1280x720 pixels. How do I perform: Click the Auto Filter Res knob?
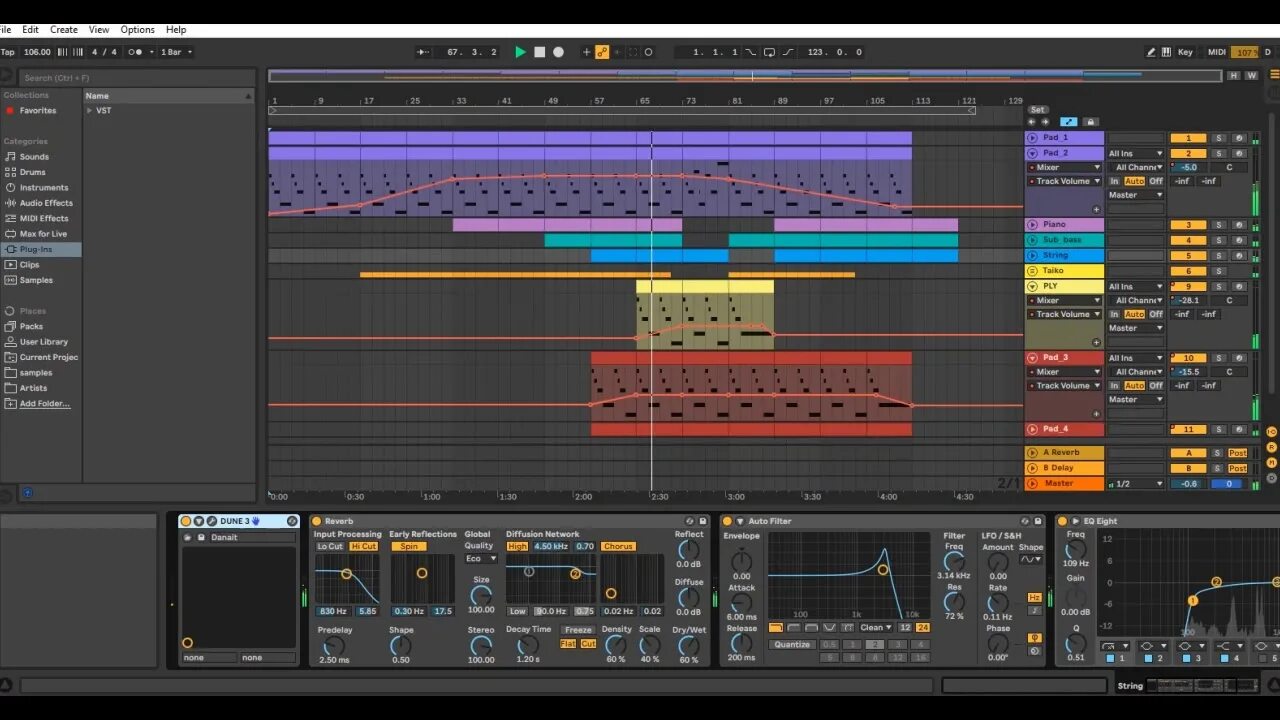click(955, 602)
